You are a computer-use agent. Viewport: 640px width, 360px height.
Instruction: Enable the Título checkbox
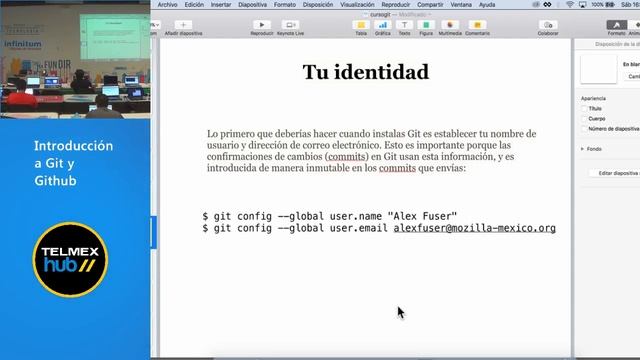coord(584,109)
